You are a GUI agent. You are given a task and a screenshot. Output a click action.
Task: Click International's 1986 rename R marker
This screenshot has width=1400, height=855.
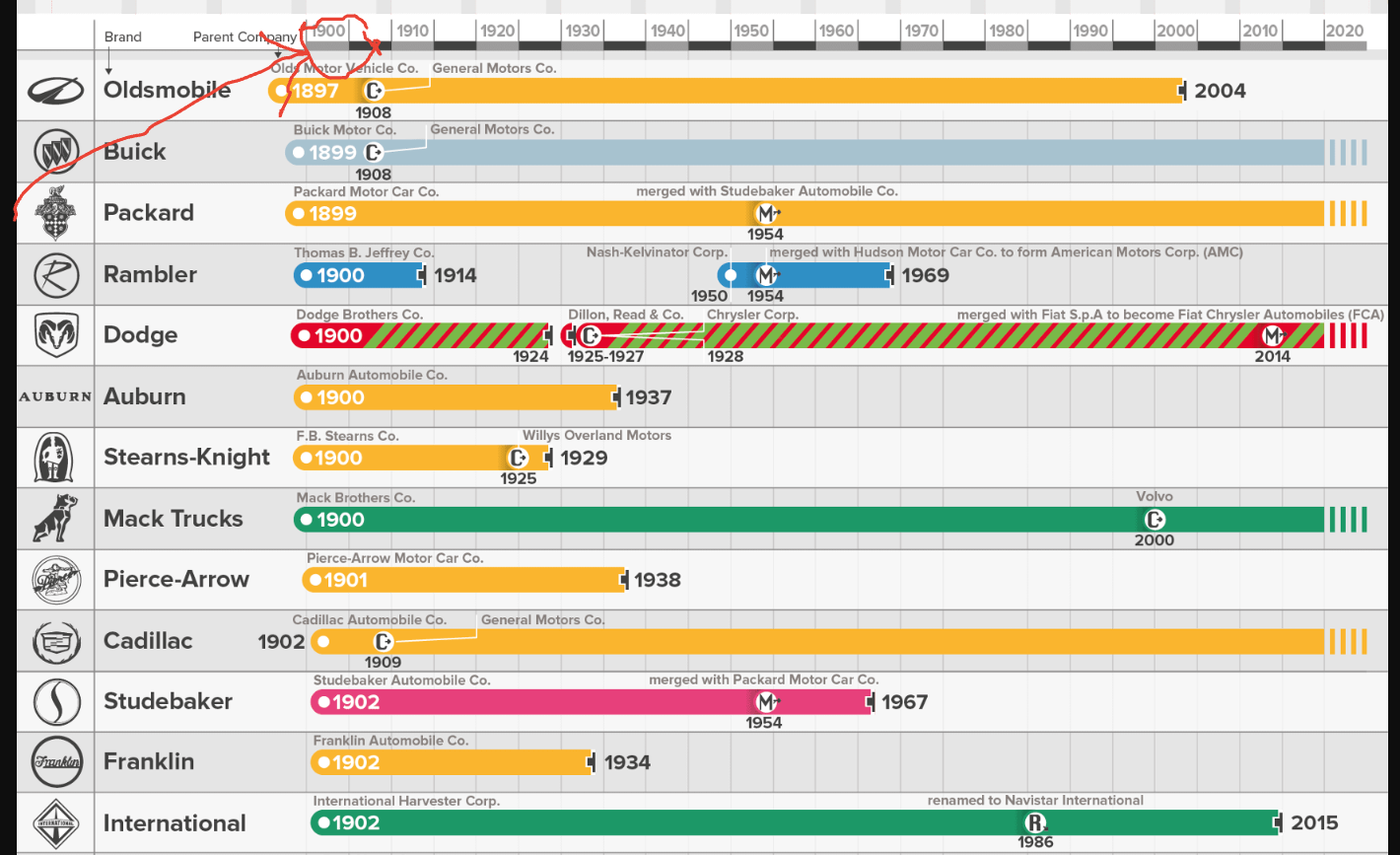[1034, 823]
